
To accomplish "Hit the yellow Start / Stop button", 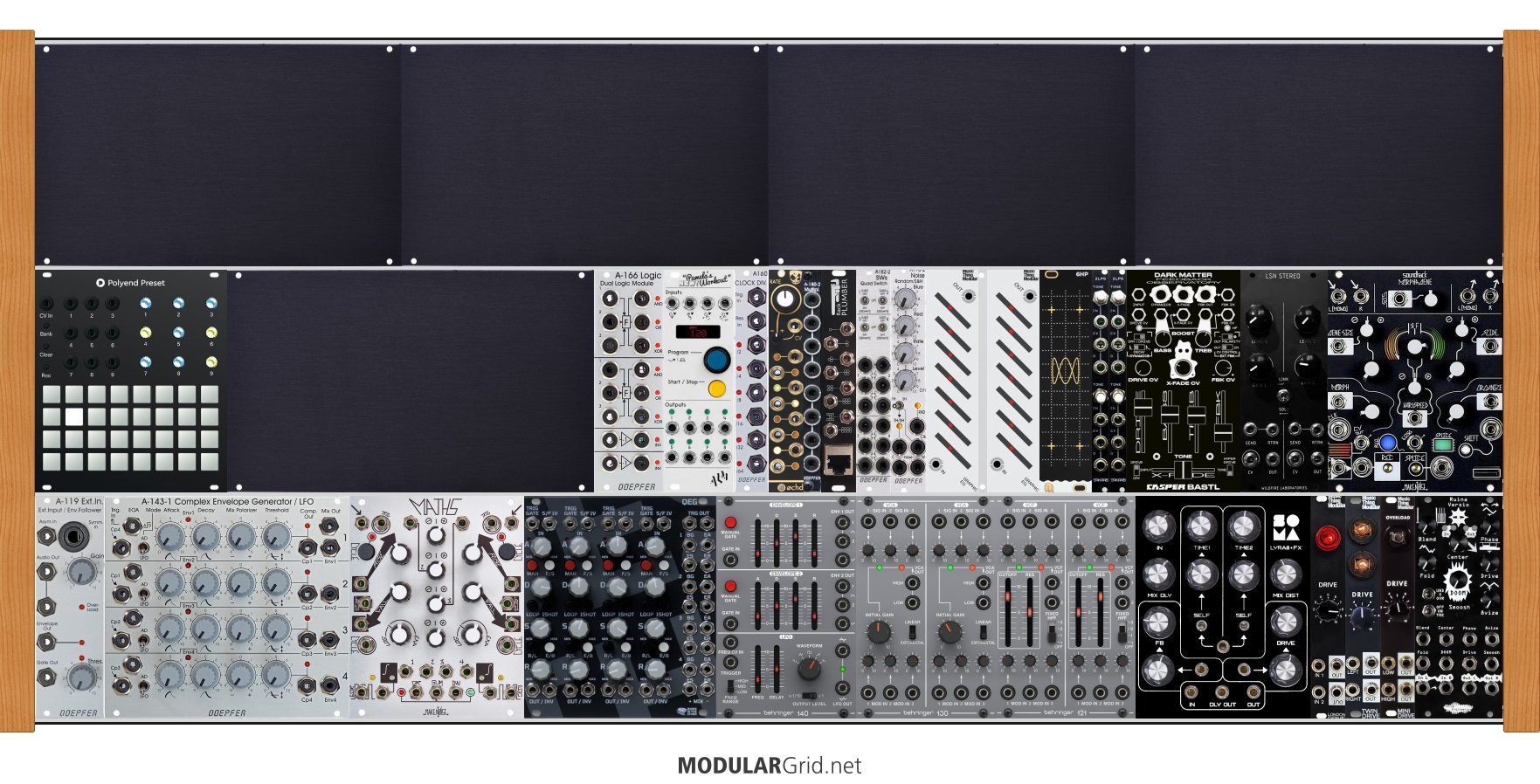I will tap(716, 388).
